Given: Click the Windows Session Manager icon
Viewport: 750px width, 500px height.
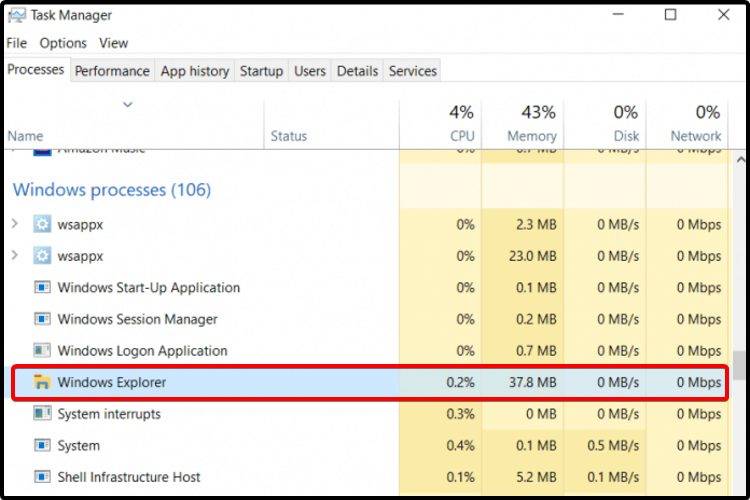Looking at the screenshot, I should (x=42, y=319).
